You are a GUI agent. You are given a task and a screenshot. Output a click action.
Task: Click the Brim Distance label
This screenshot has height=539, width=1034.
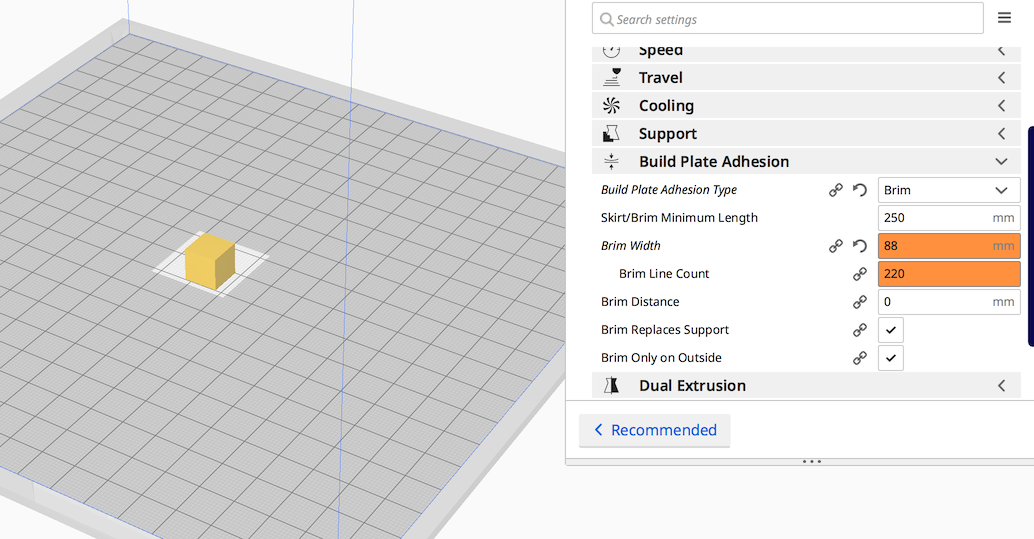pos(640,301)
